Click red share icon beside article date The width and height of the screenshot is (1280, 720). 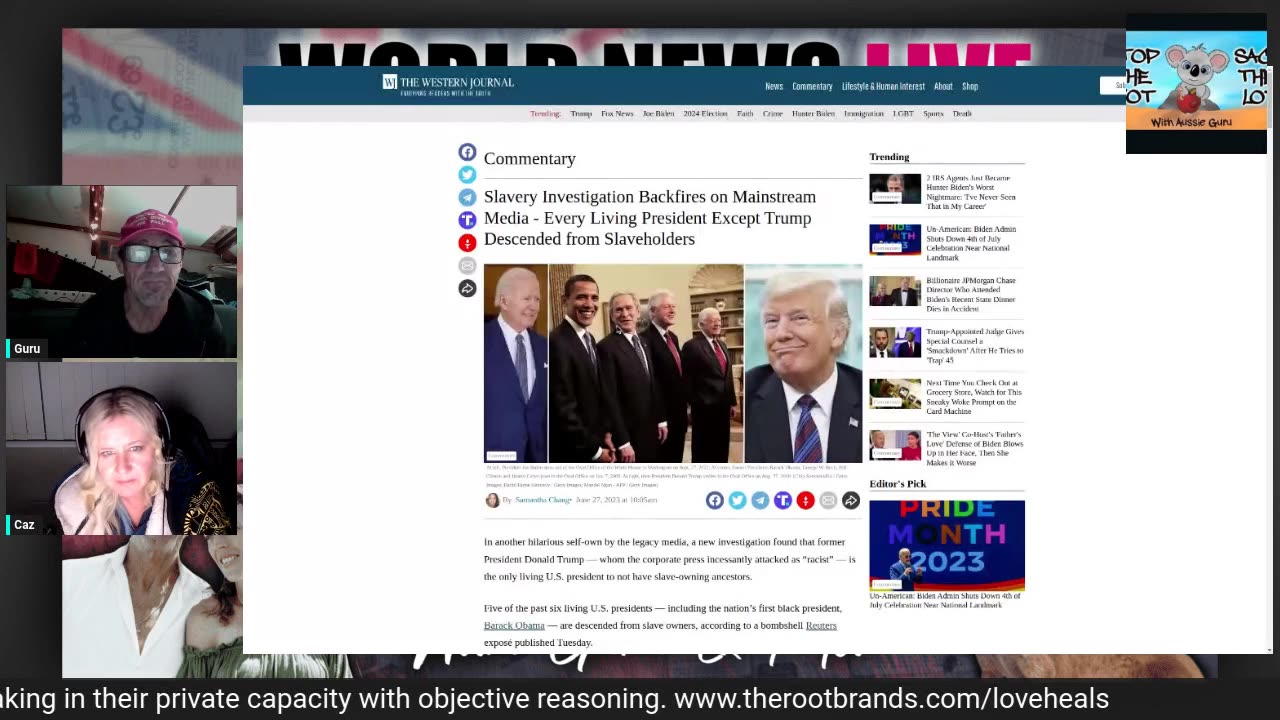[805, 500]
